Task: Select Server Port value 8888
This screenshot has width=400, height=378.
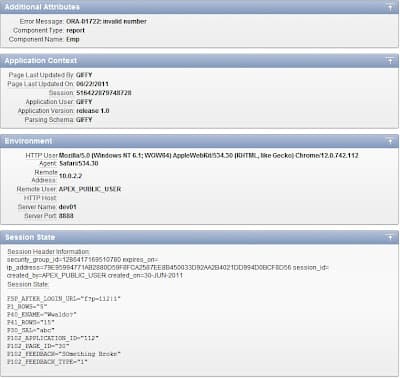Action: coord(66,216)
